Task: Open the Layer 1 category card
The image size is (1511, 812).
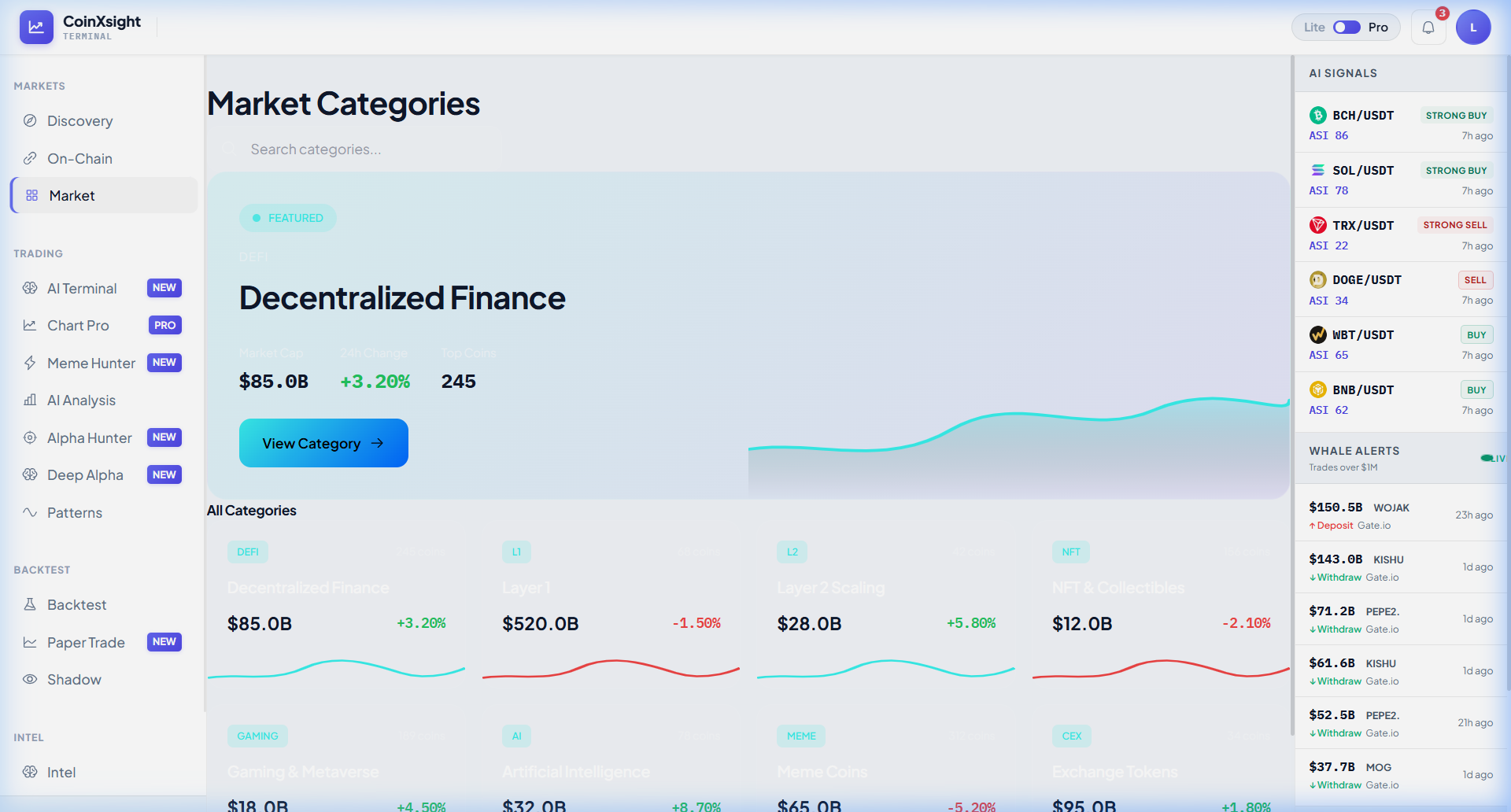Action: (x=611, y=611)
